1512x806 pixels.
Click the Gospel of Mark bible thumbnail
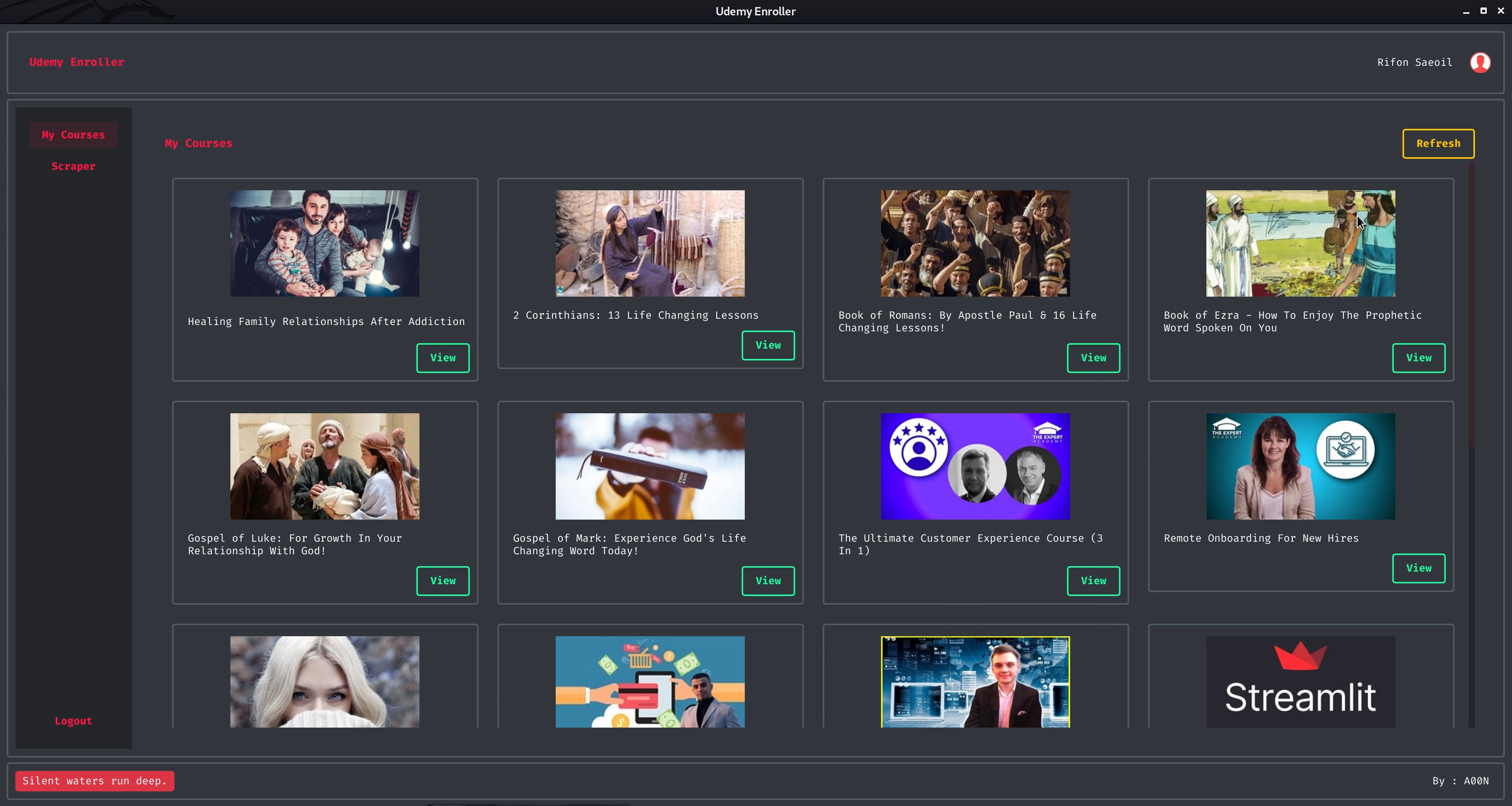tap(650, 466)
